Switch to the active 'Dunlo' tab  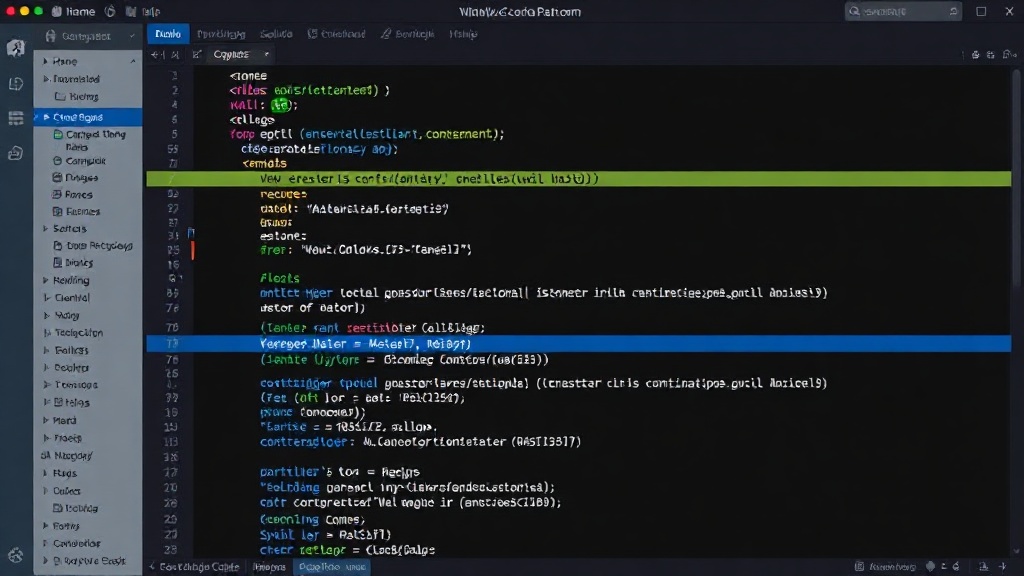[x=168, y=34]
